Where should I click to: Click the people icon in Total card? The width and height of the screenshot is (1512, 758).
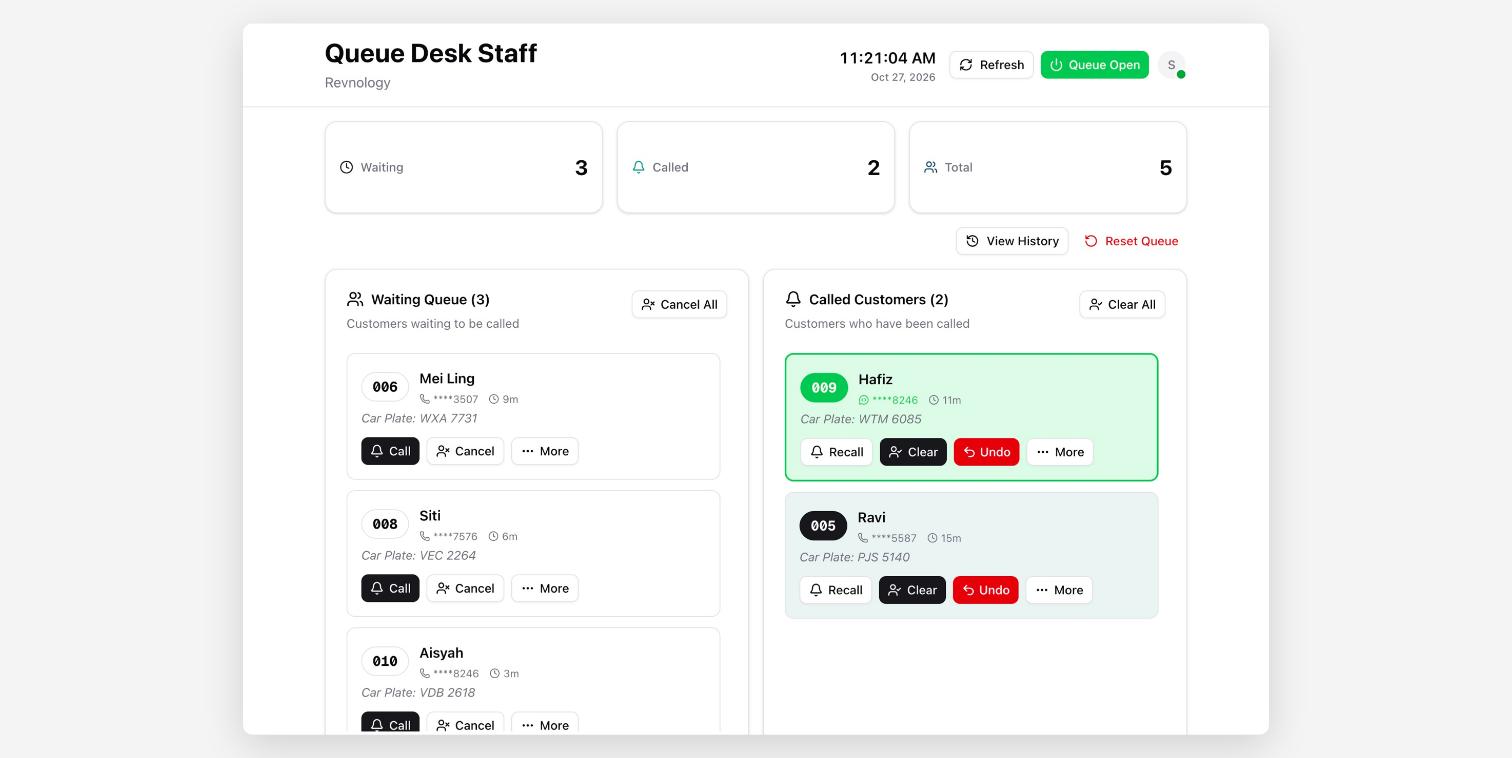click(x=930, y=167)
